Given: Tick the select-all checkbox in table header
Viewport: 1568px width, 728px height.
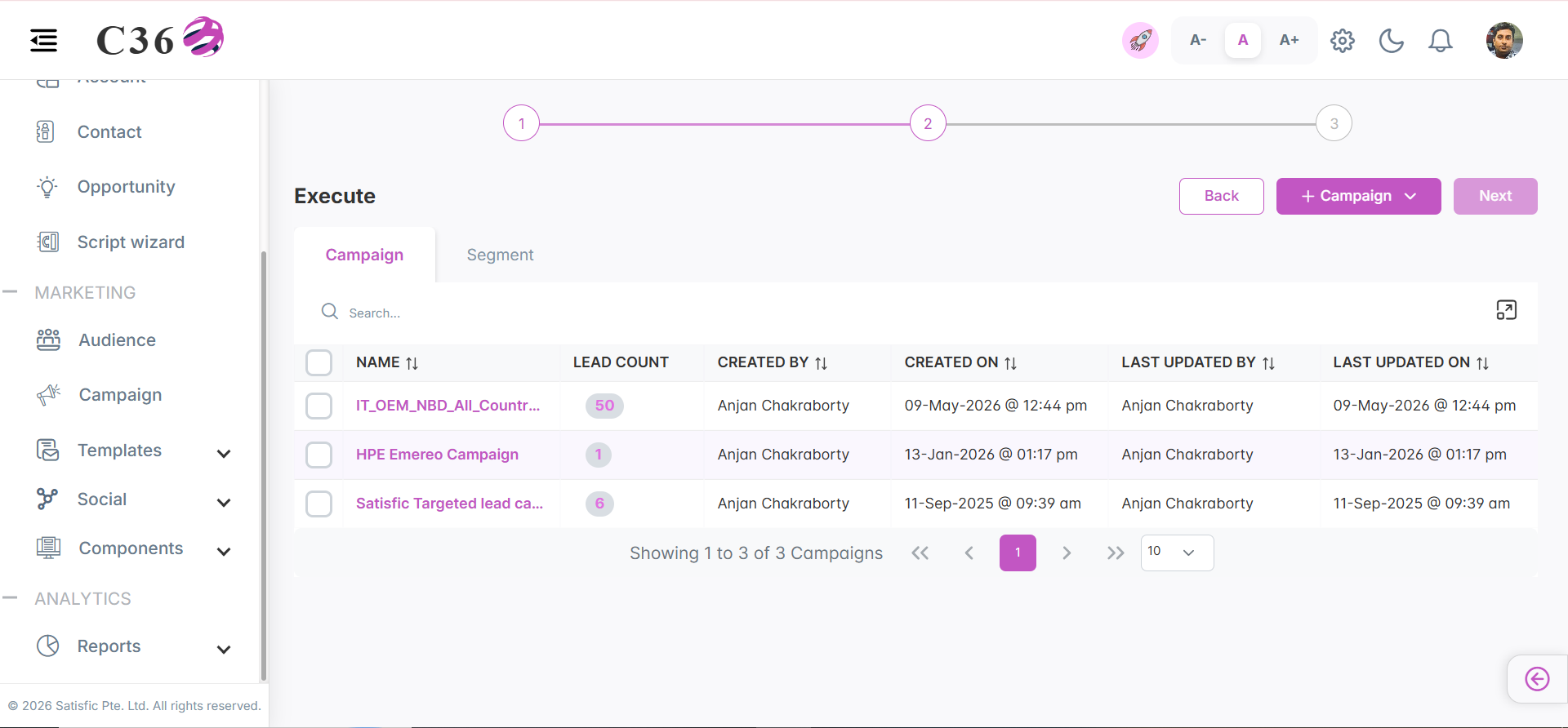Looking at the screenshot, I should 318,362.
